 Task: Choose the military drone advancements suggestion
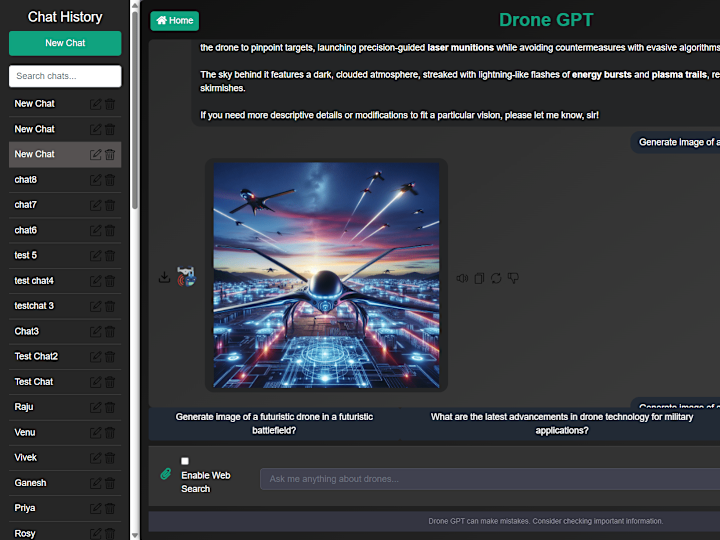pyautogui.click(x=562, y=423)
